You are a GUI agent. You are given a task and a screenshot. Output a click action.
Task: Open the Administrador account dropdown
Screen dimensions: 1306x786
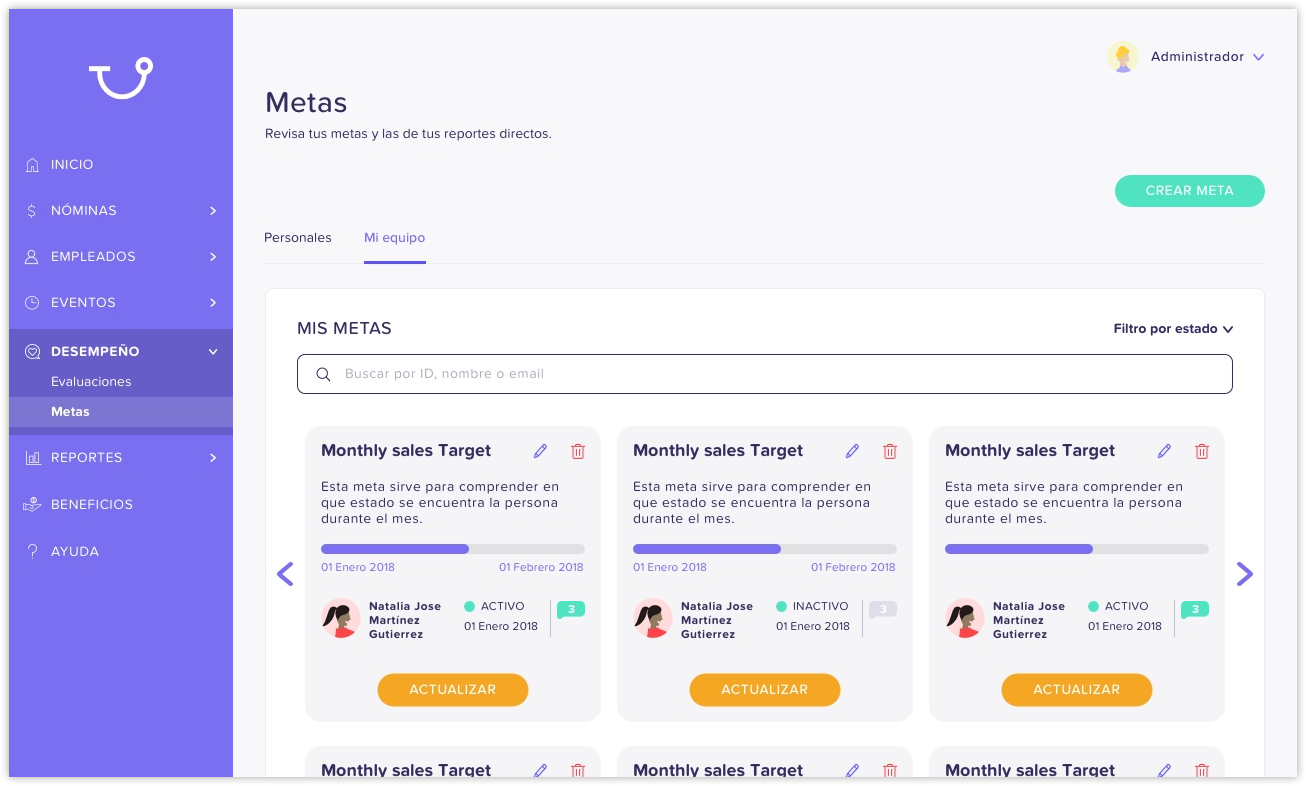pos(1258,57)
